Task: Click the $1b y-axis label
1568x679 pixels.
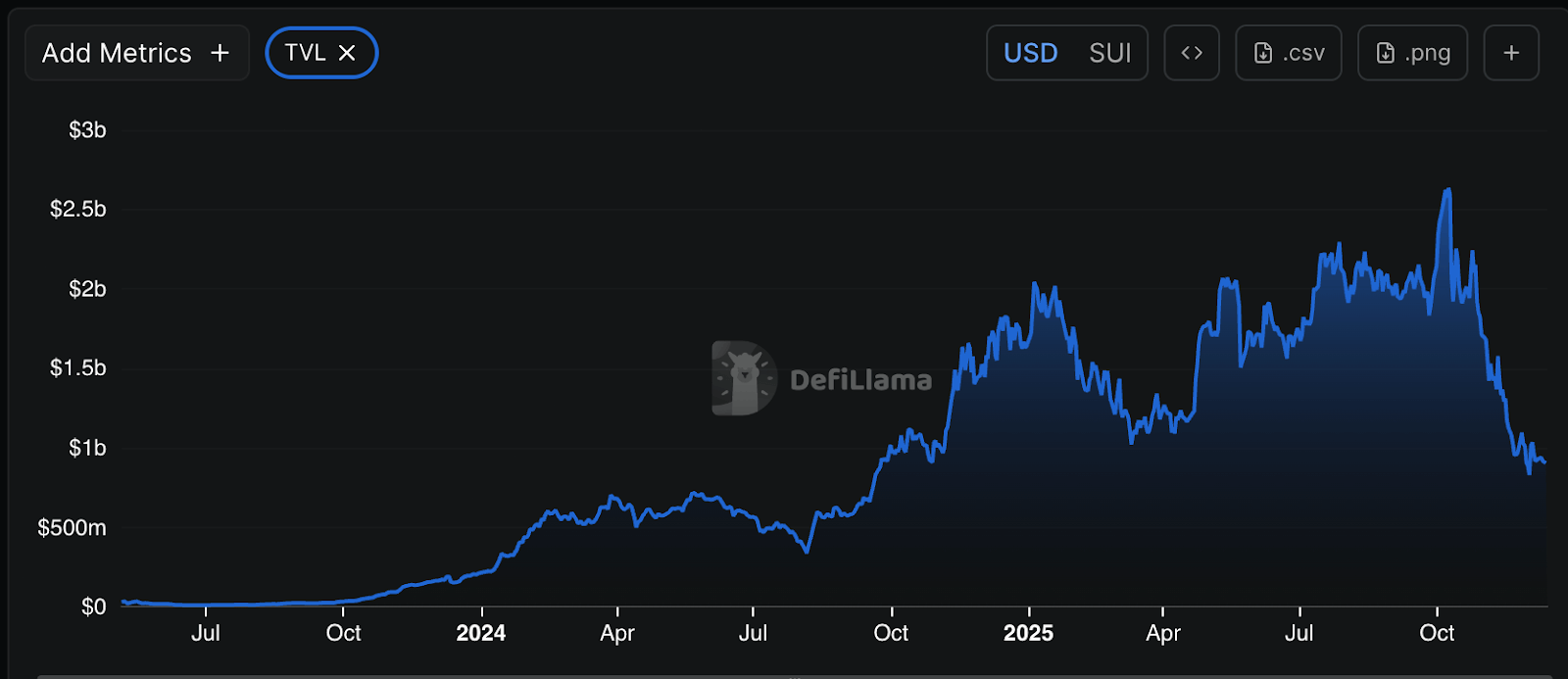Action: click(x=87, y=449)
